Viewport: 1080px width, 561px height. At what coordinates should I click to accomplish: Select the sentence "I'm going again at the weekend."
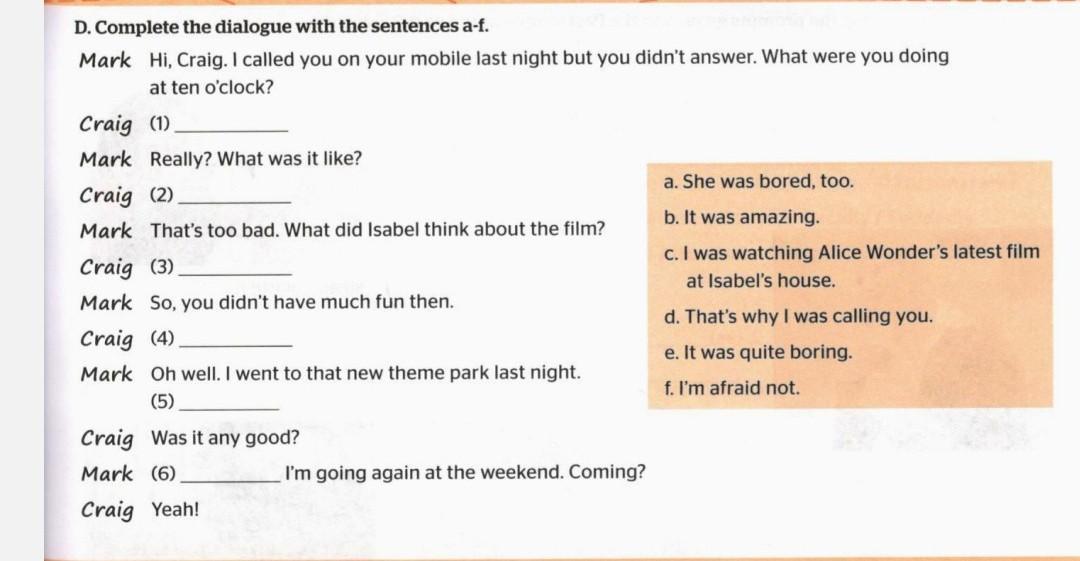[406, 473]
